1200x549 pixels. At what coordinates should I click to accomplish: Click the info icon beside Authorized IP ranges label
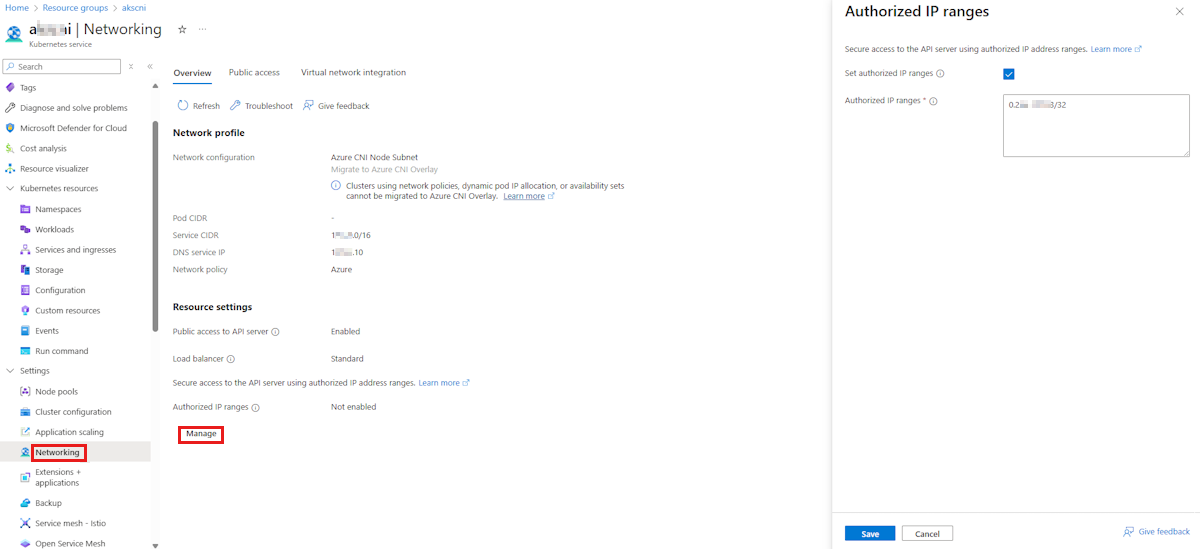(x=255, y=408)
